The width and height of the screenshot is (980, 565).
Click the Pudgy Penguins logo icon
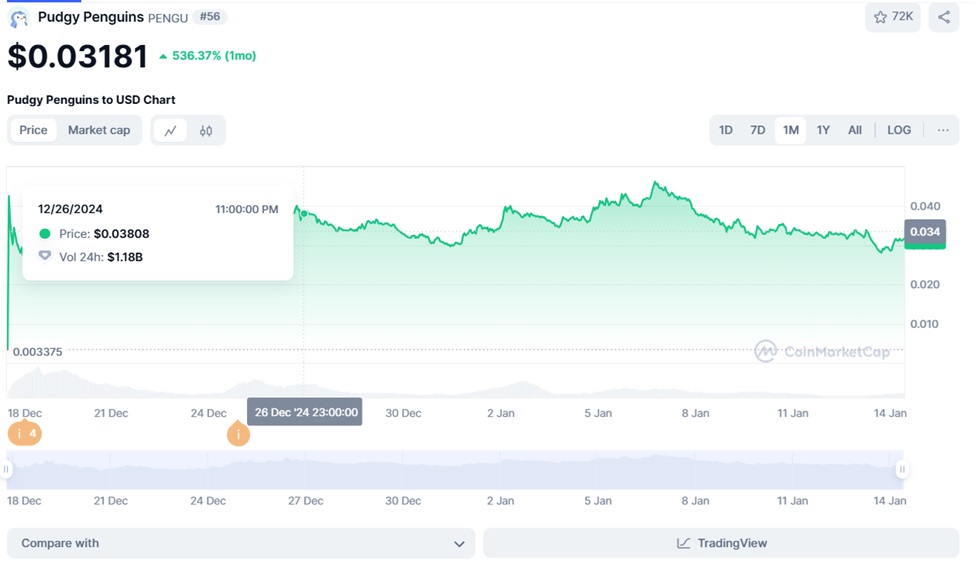pyautogui.click(x=18, y=18)
